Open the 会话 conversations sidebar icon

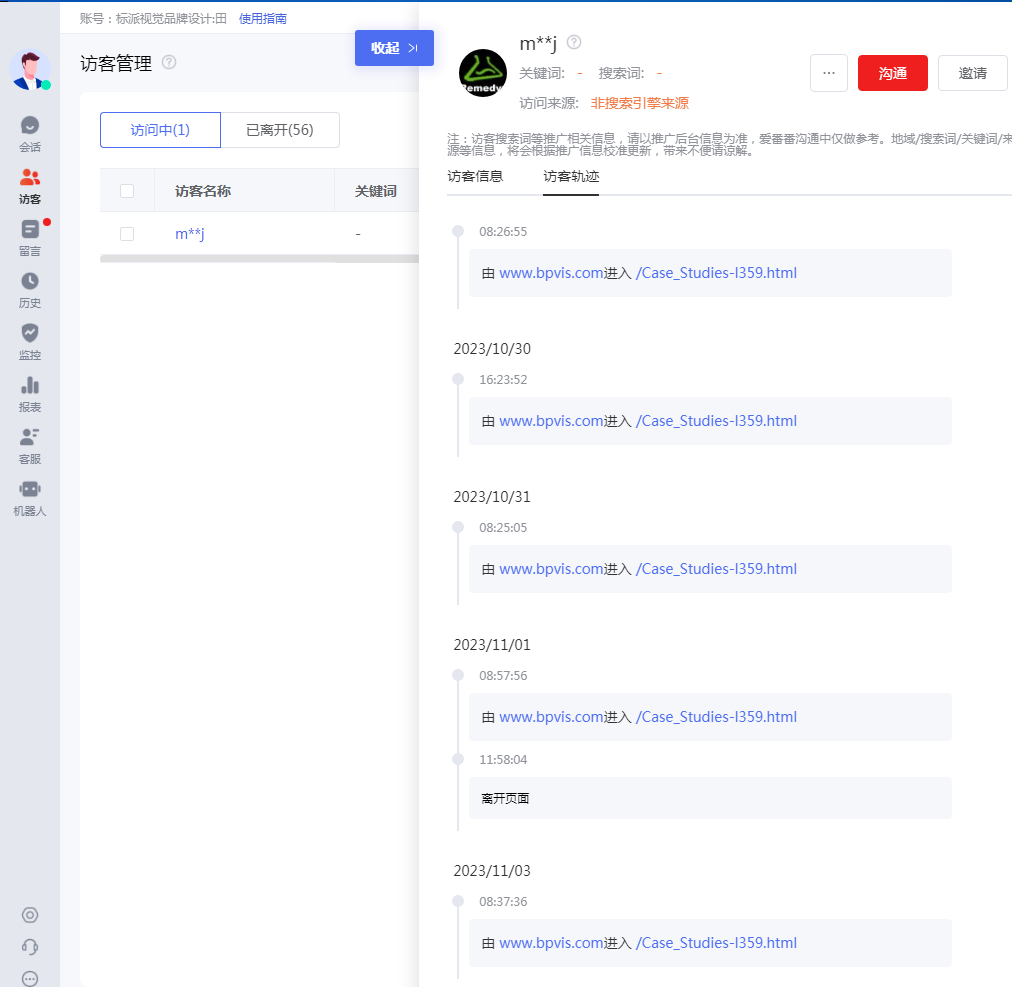pos(30,134)
